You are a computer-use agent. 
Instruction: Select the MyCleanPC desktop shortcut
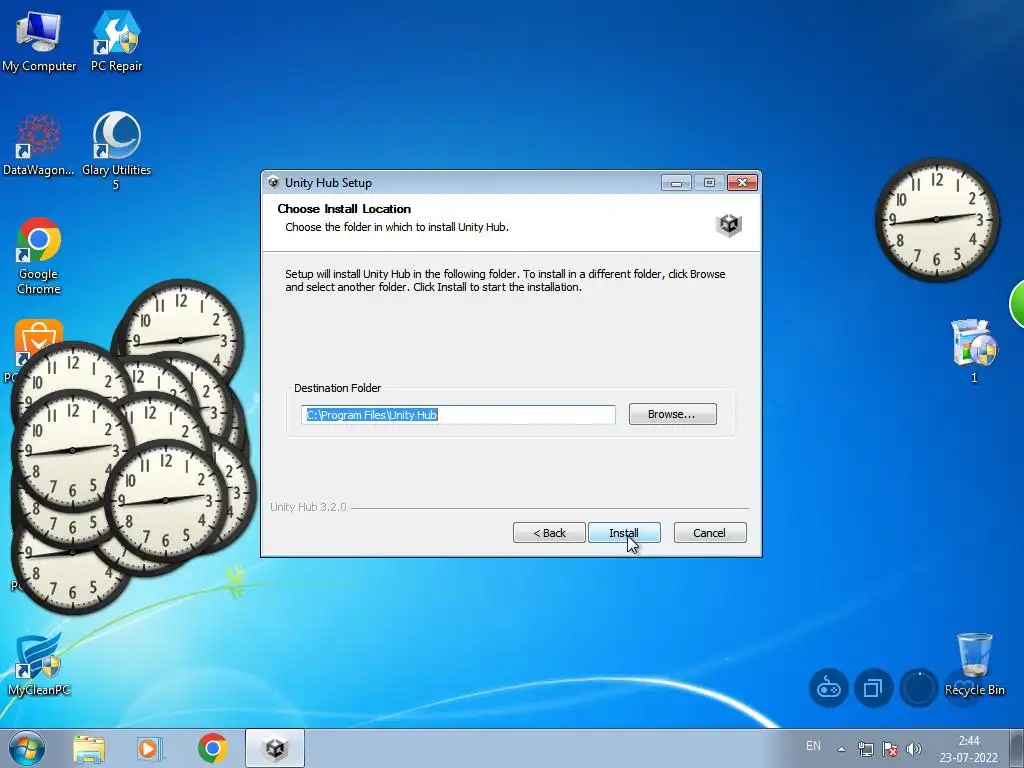pyautogui.click(x=39, y=665)
